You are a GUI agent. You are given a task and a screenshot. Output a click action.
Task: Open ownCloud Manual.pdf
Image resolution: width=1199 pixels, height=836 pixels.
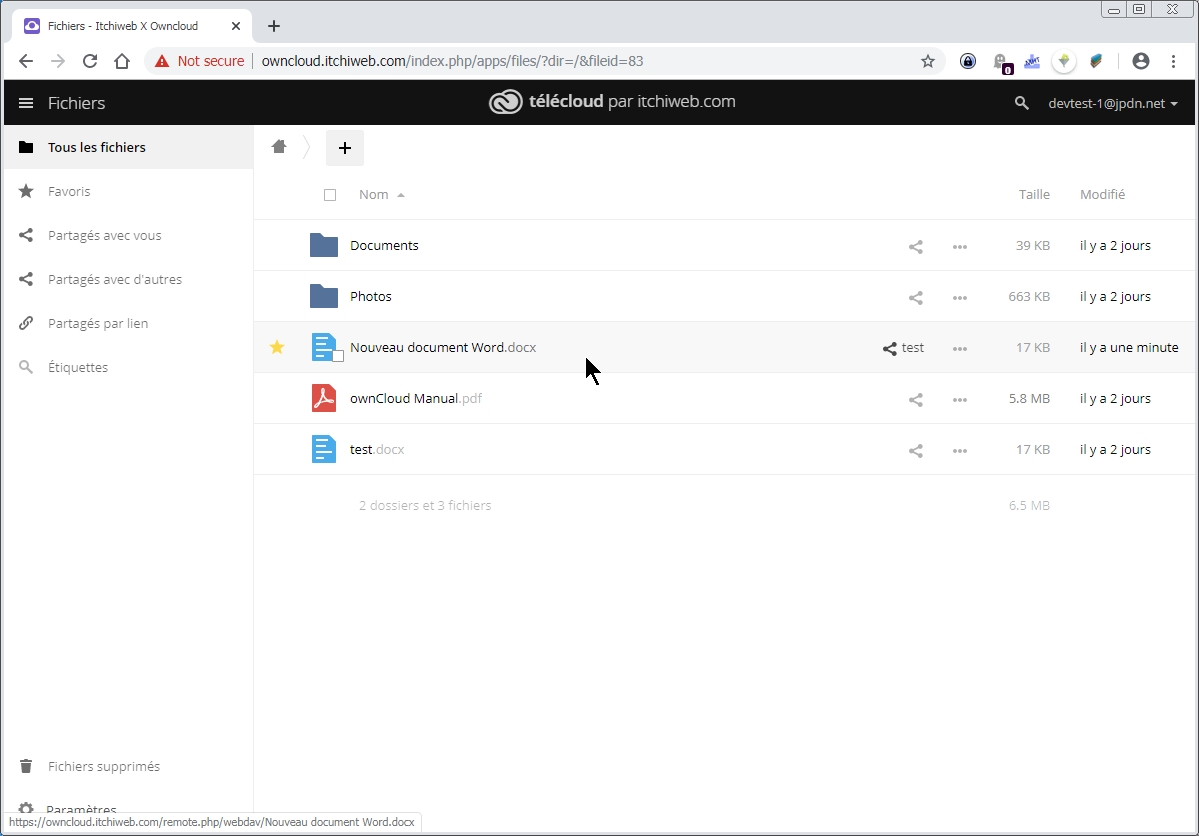[415, 398]
